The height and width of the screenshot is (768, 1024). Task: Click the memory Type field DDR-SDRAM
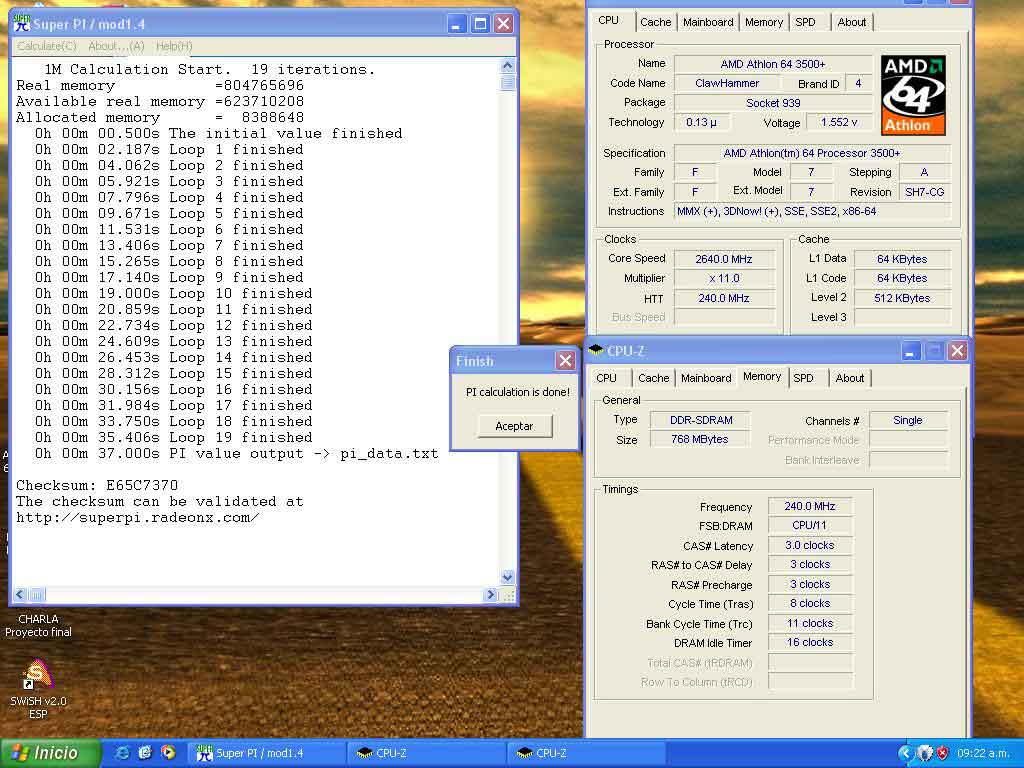[x=701, y=420]
